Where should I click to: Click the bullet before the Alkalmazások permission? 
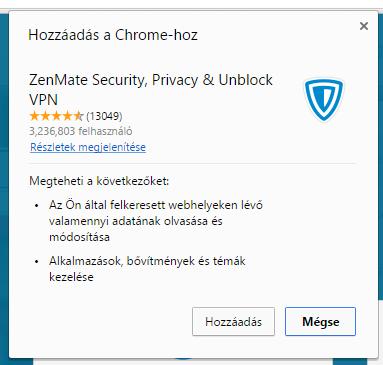(x=37, y=262)
